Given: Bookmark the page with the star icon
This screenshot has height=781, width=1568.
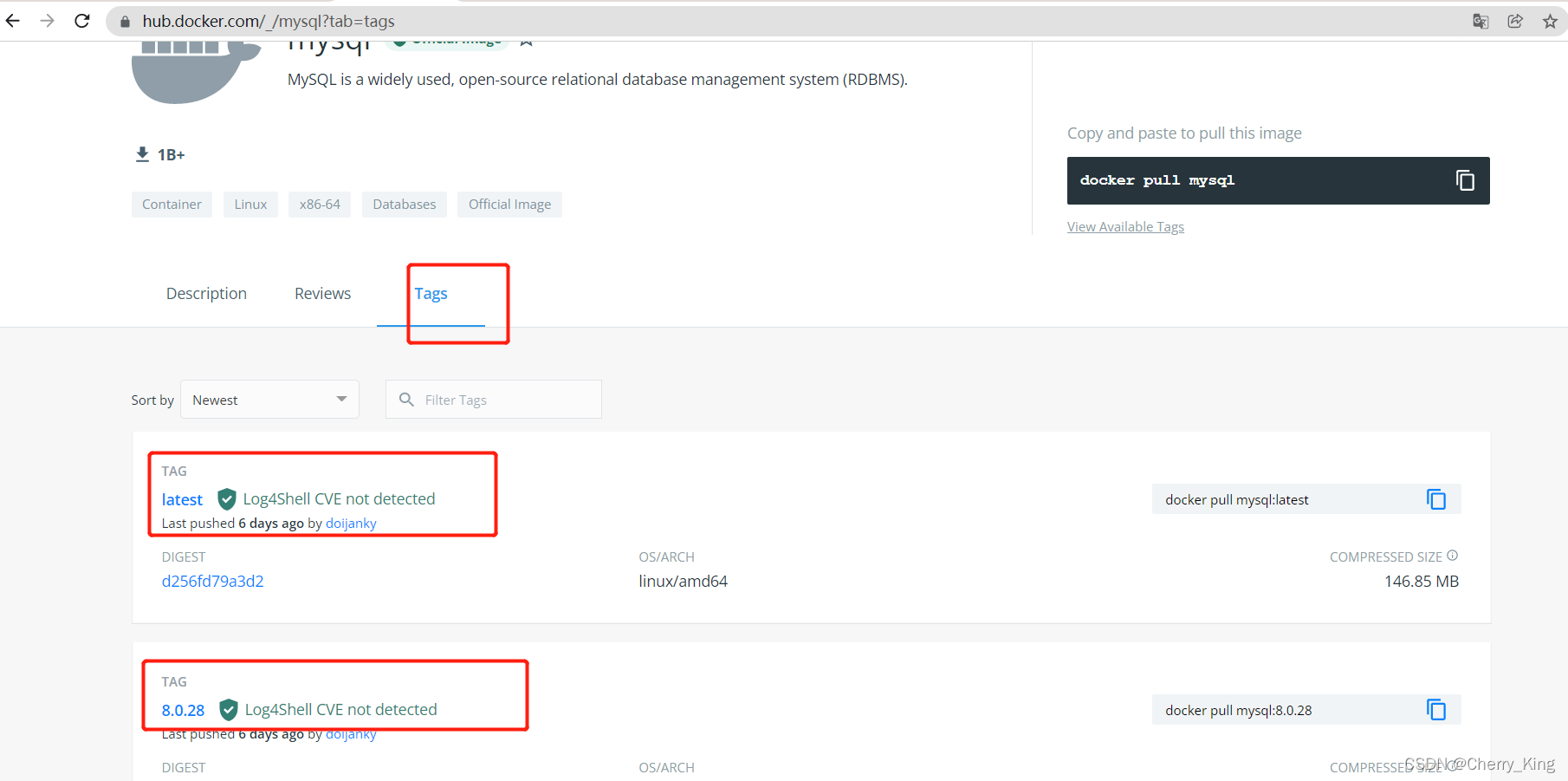Looking at the screenshot, I should [1550, 22].
